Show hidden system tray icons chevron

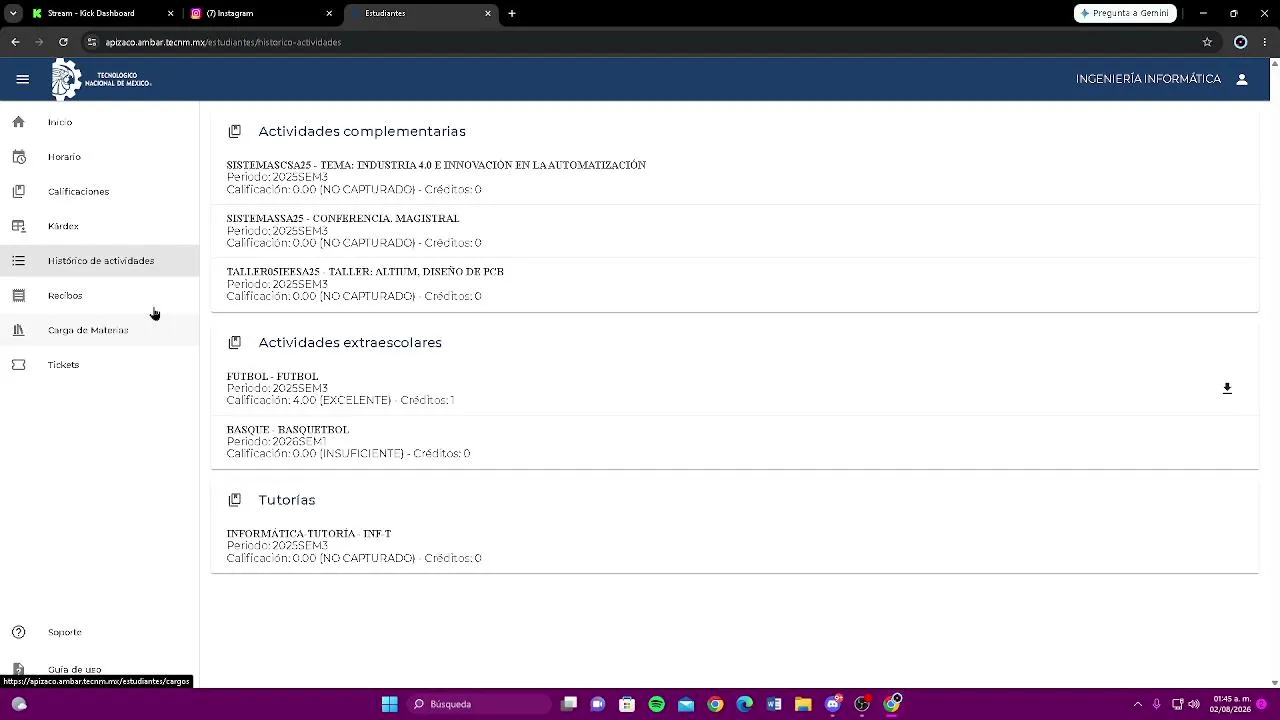pos(1137,704)
